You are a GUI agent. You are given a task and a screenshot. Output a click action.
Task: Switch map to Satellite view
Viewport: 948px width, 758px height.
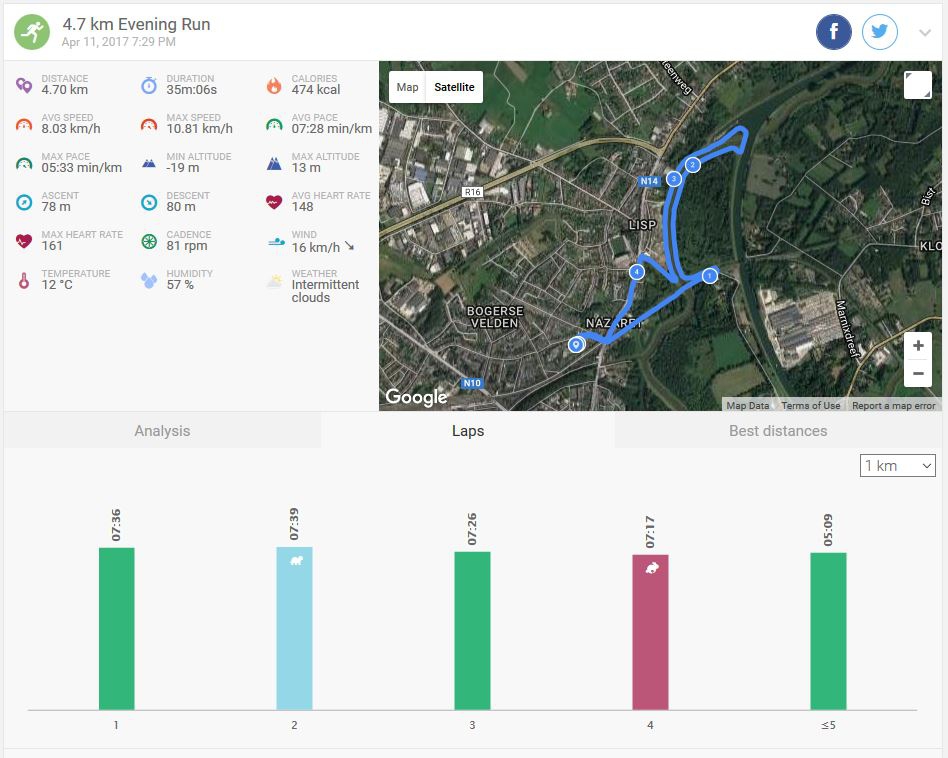tap(454, 87)
